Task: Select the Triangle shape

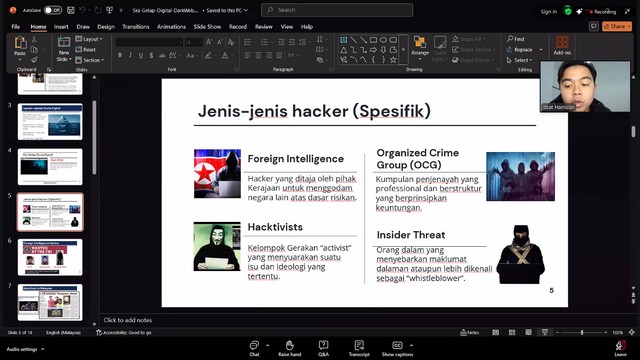Action: point(344,50)
